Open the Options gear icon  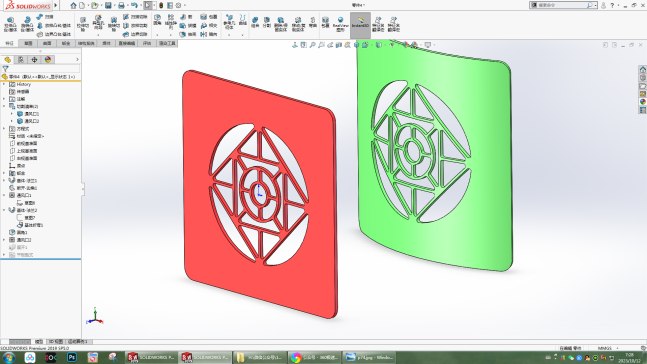pos(178,5)
